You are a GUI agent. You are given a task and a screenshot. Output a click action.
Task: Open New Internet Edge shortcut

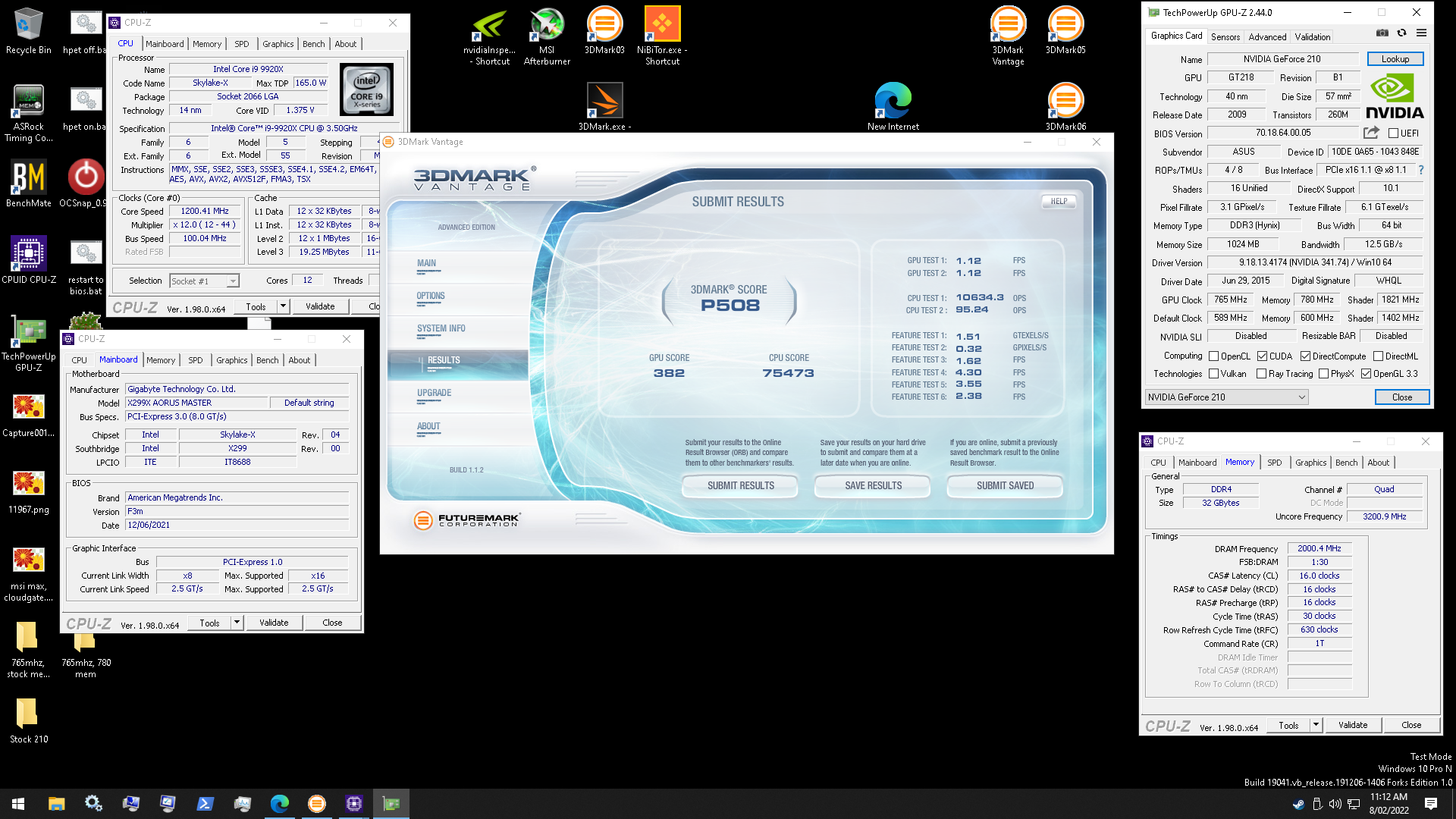tap(893, 106)
